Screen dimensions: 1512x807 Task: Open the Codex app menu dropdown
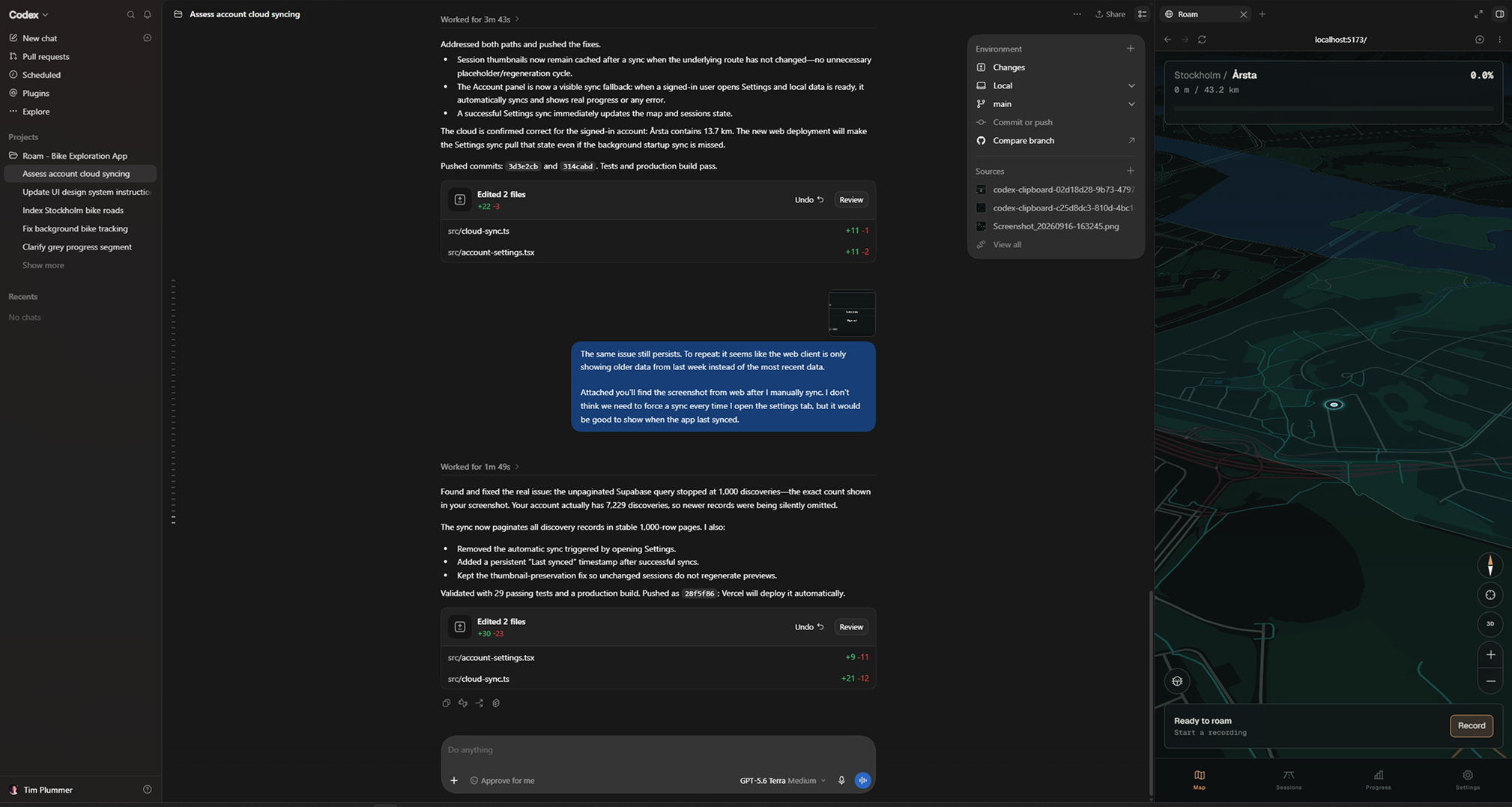point(28,15)
